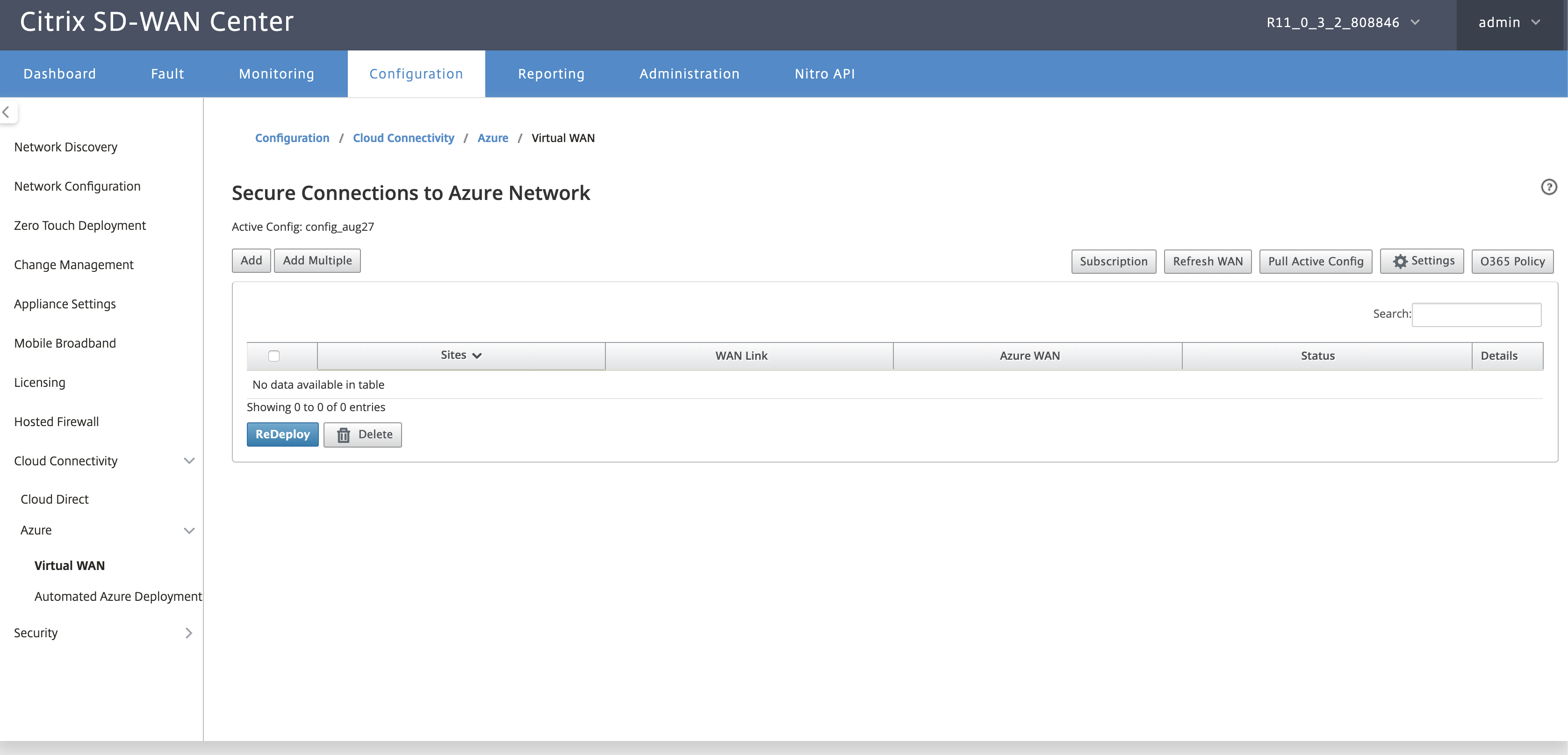Open Change Management in sidebar

[x=74, y=264]
